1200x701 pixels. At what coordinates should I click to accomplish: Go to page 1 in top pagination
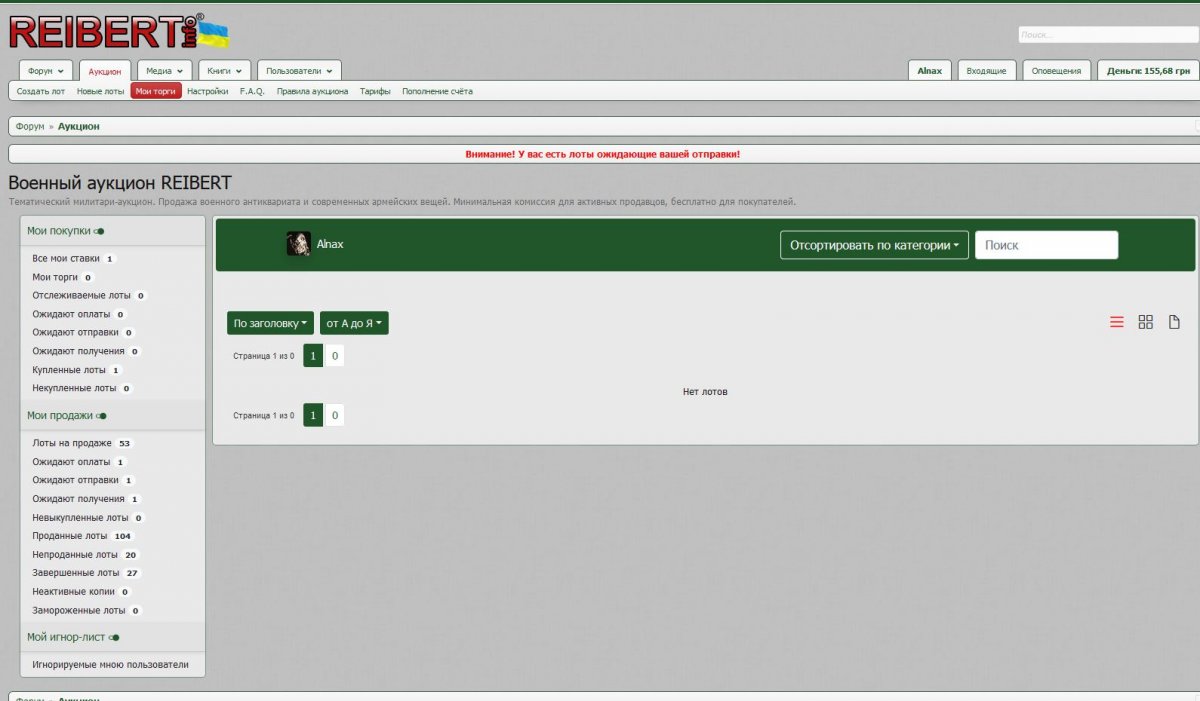click(x=313, y=356)
